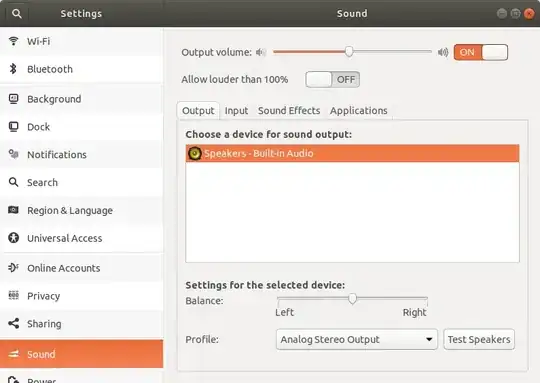
Task: Select Speakers - Built-in Audio device
Action: (352, 153)
